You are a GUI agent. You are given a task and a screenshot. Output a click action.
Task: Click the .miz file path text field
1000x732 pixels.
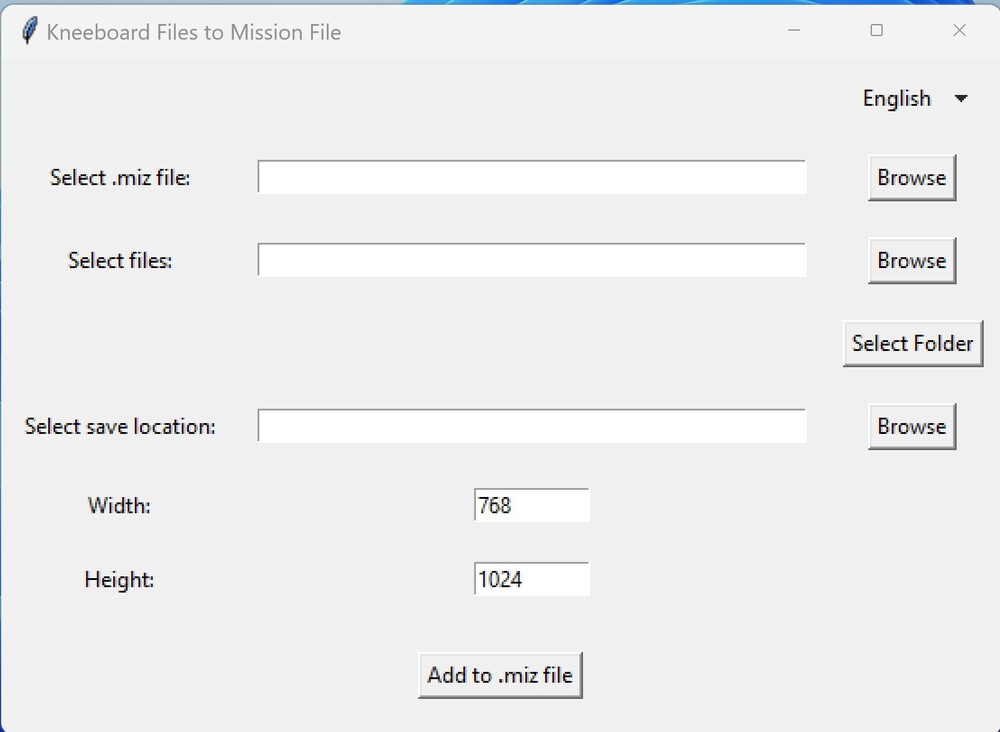[531, 177]
